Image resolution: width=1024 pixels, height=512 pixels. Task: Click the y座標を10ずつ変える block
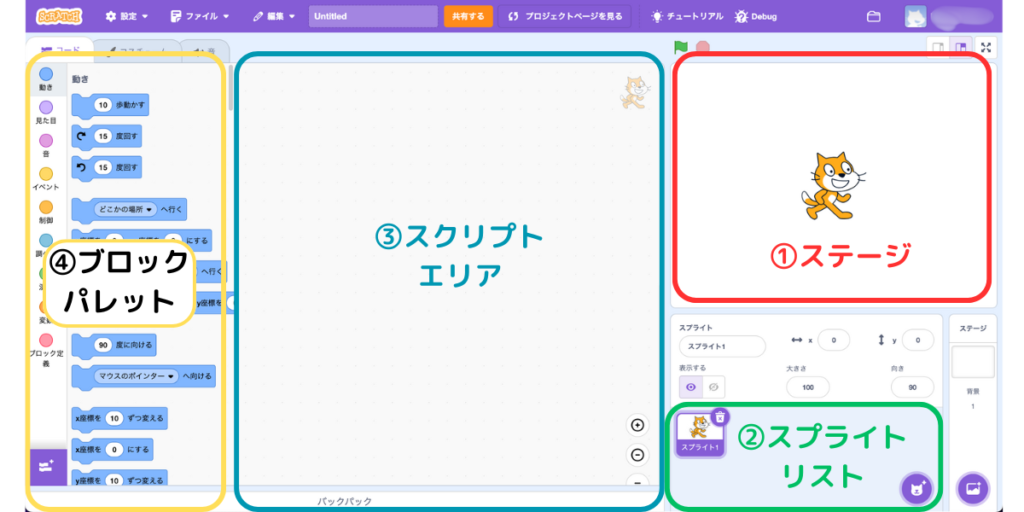(120, 480)
